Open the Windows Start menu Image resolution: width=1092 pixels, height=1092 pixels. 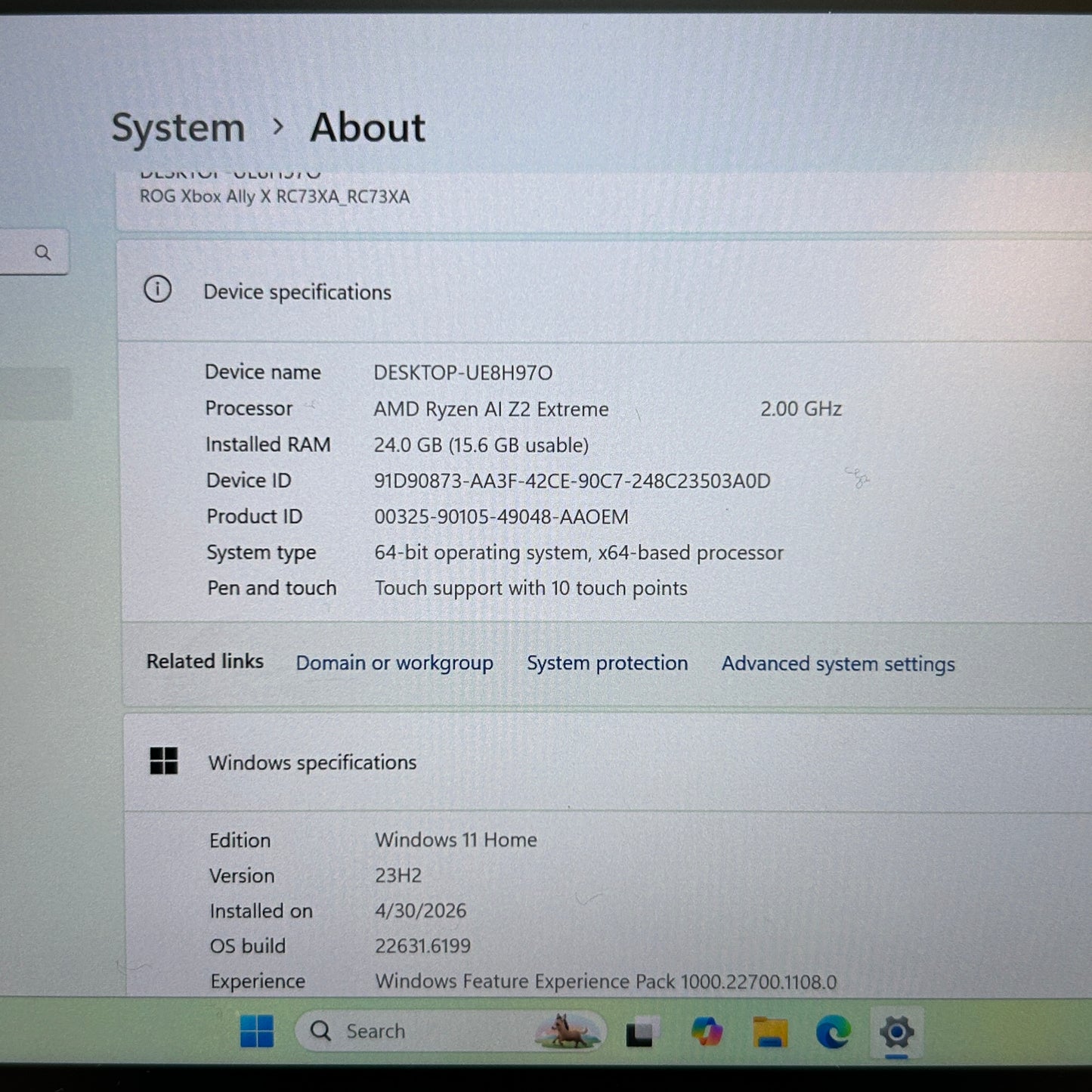click(257, 1031)
